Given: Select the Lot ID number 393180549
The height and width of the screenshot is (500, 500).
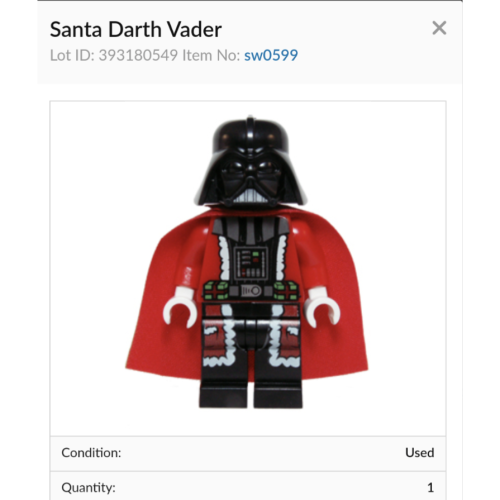Looking at the screenshot, I should tap(138, 55).
